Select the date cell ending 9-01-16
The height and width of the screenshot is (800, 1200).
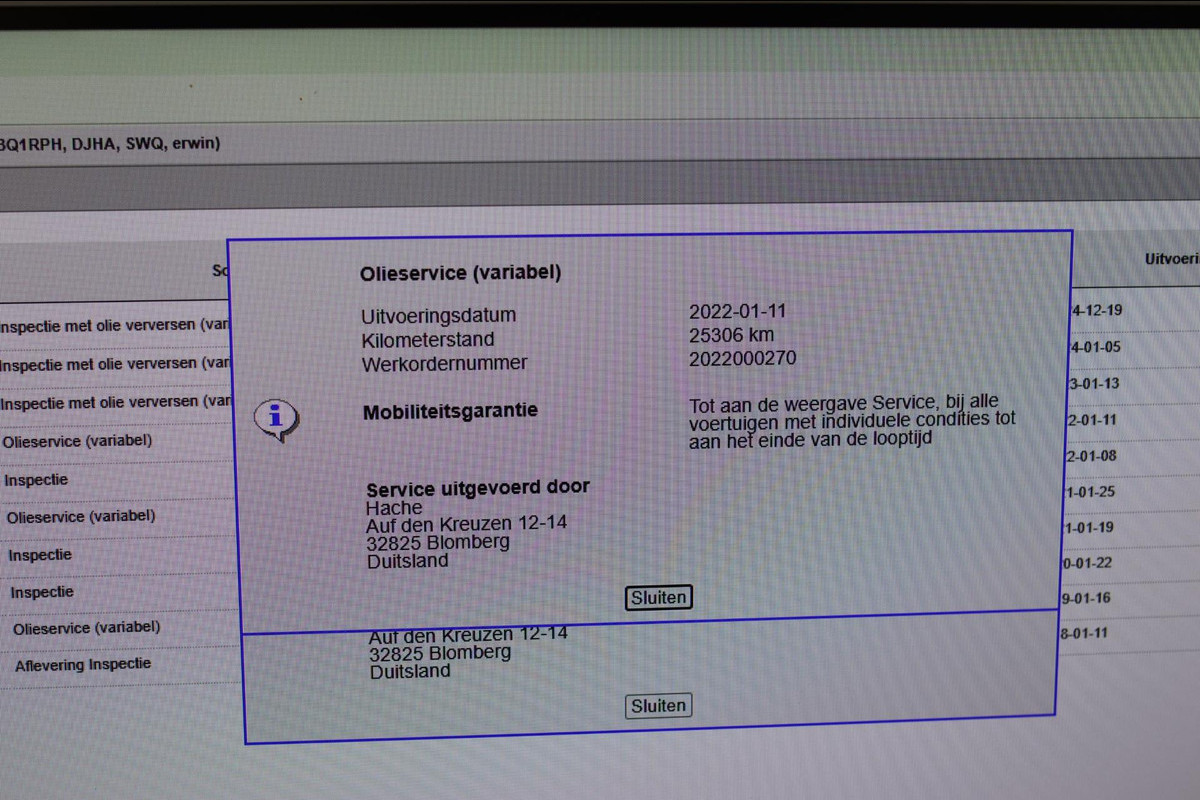tap(1086, 598)
